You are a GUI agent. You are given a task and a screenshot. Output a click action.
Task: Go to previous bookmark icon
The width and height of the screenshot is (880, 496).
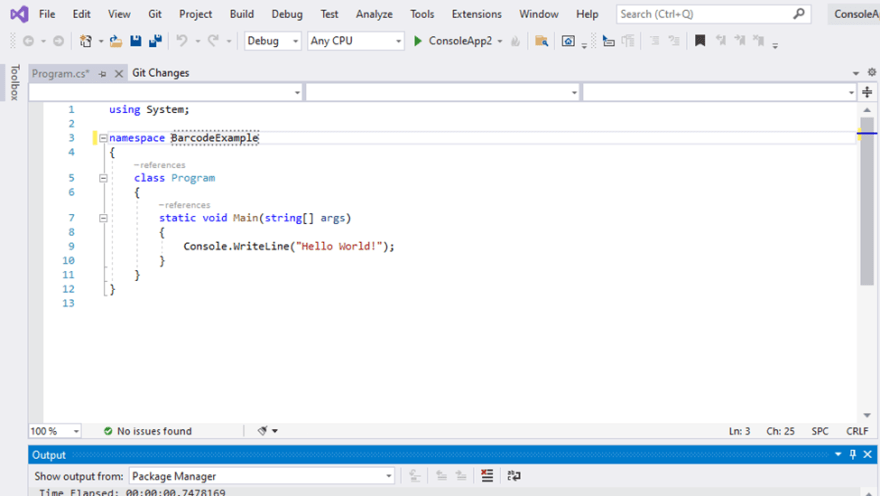pos(721,40)
